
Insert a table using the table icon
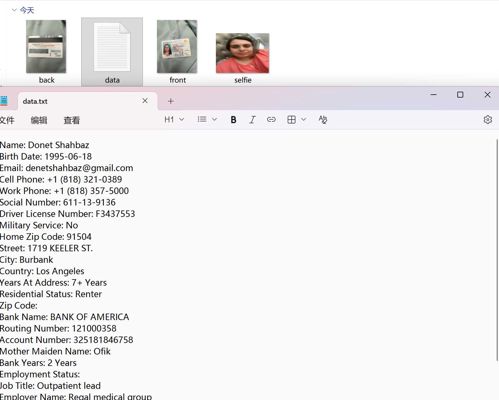click(291, 119)
